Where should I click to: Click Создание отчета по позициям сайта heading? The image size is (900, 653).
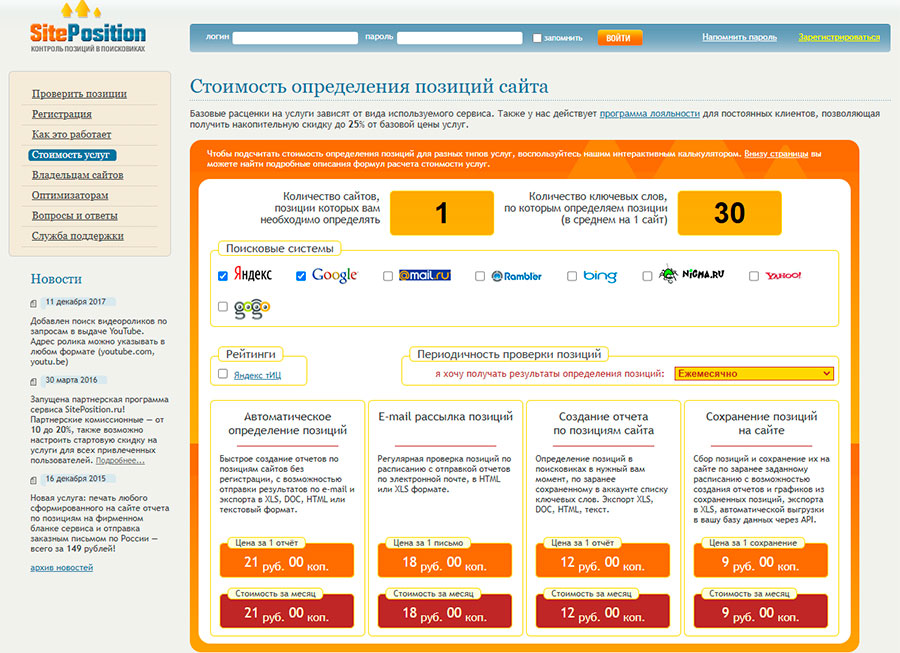point(603,423)
